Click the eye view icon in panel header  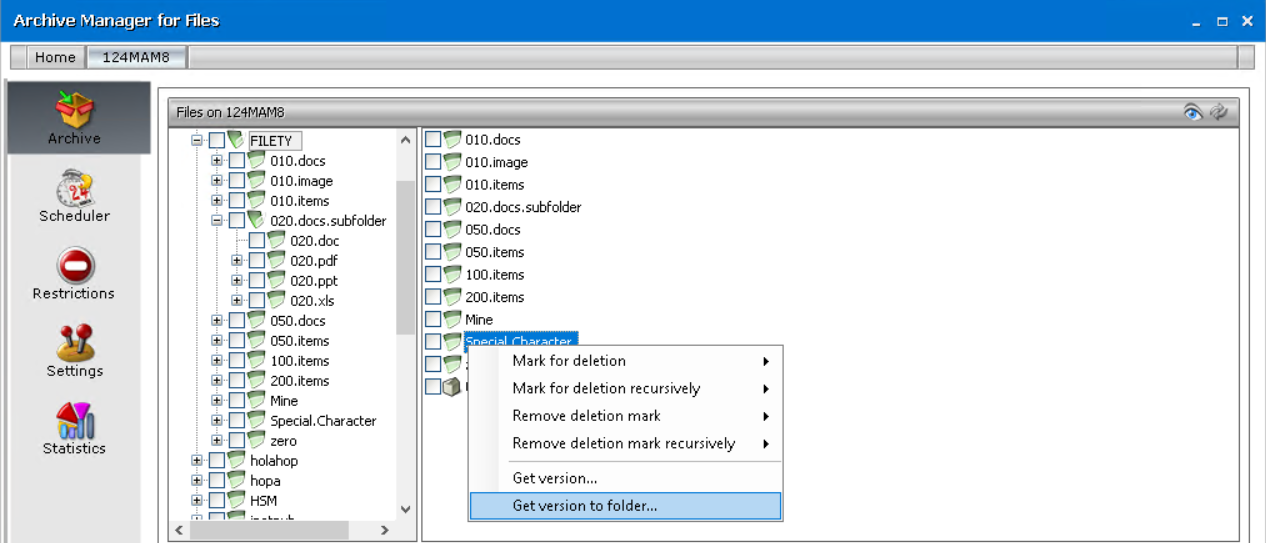pos(1193,112)
